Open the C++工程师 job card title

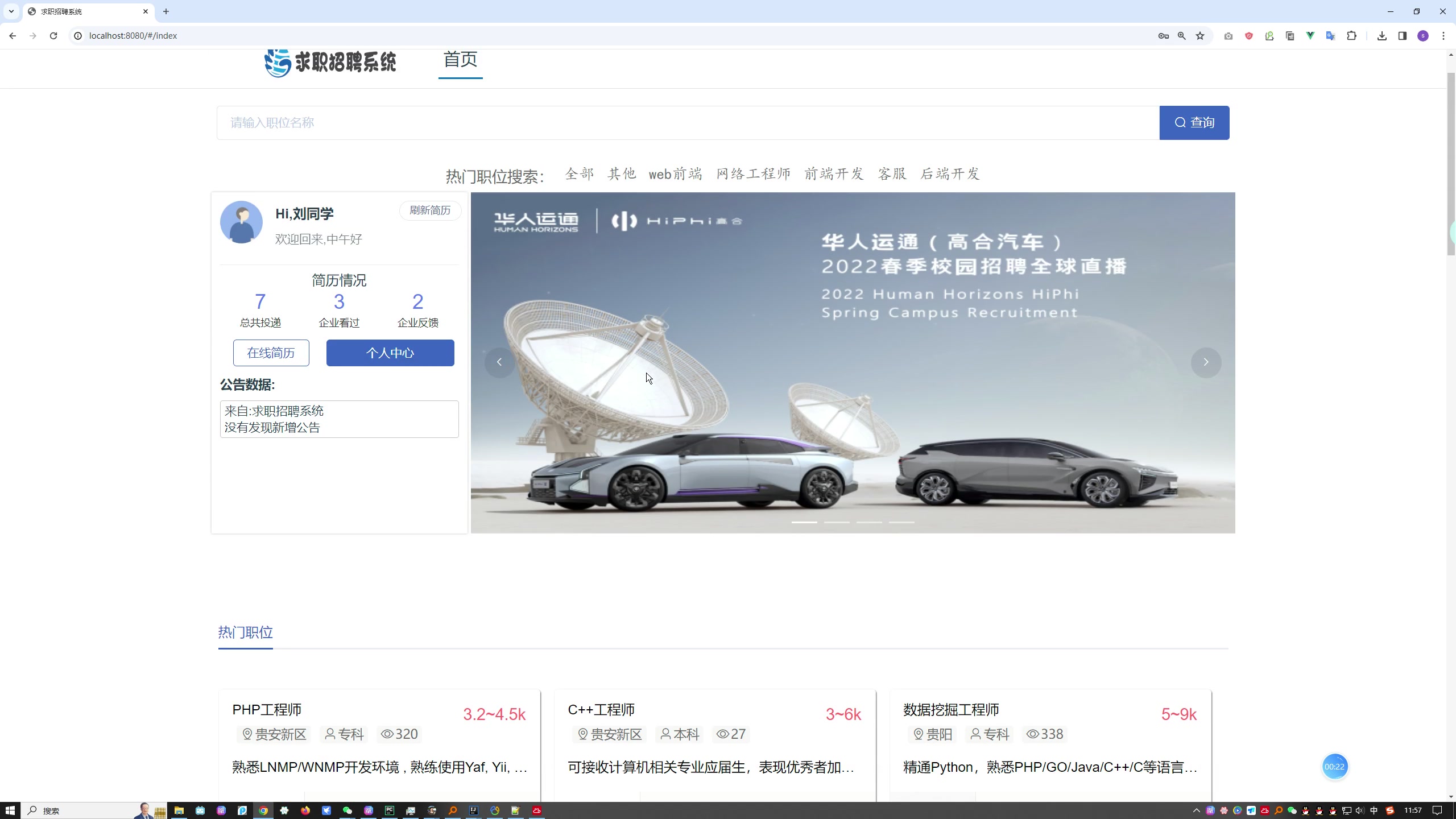point(601,710)
